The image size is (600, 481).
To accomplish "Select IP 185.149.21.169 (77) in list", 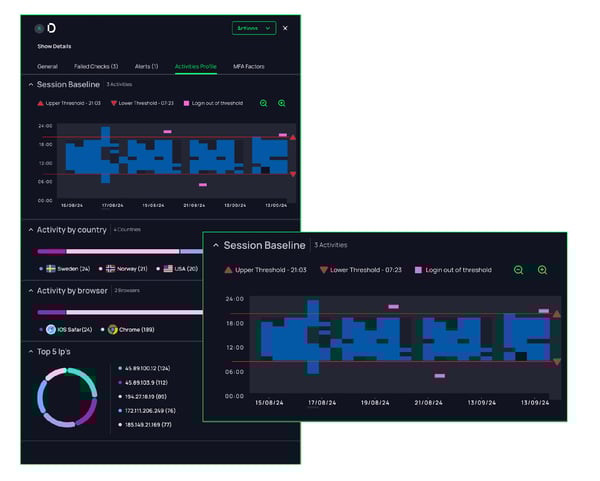I will point(148,425).
